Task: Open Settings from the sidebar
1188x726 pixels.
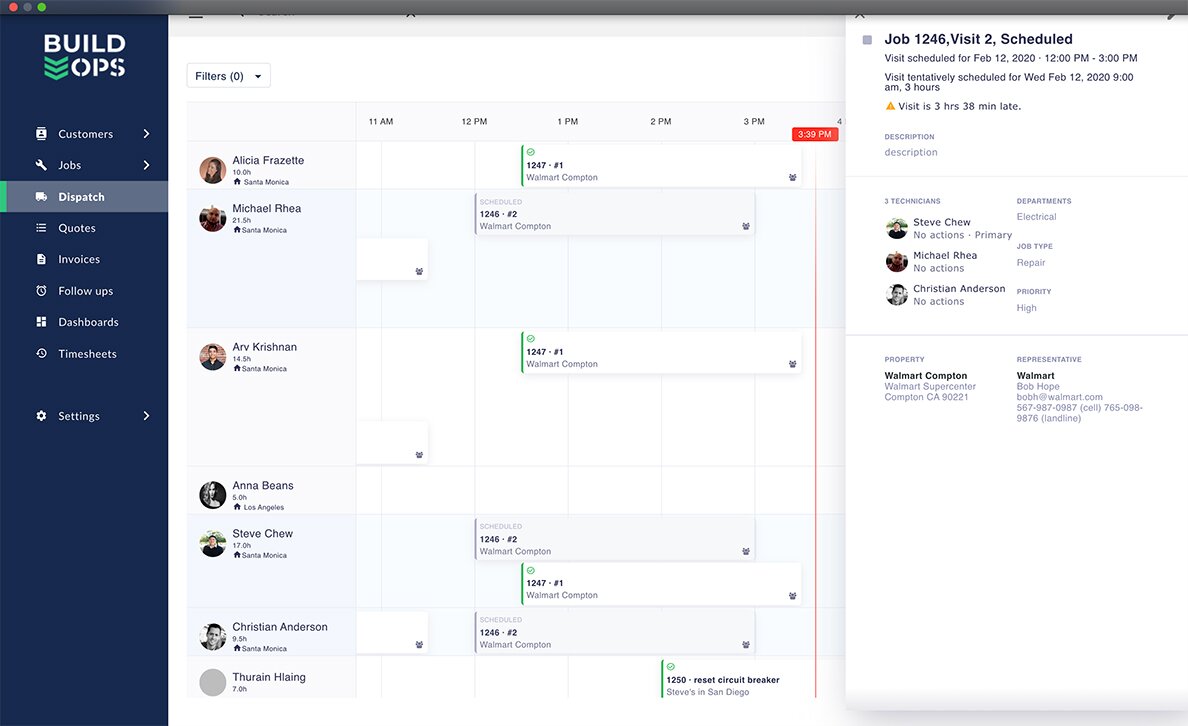Action: [84, 415]
